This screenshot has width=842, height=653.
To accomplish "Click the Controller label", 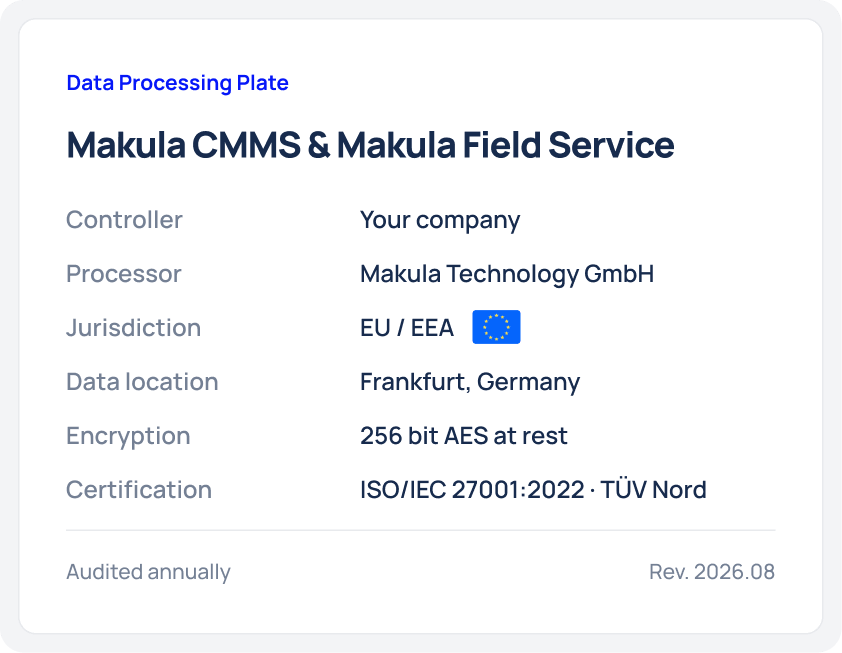I will (124, 220).
